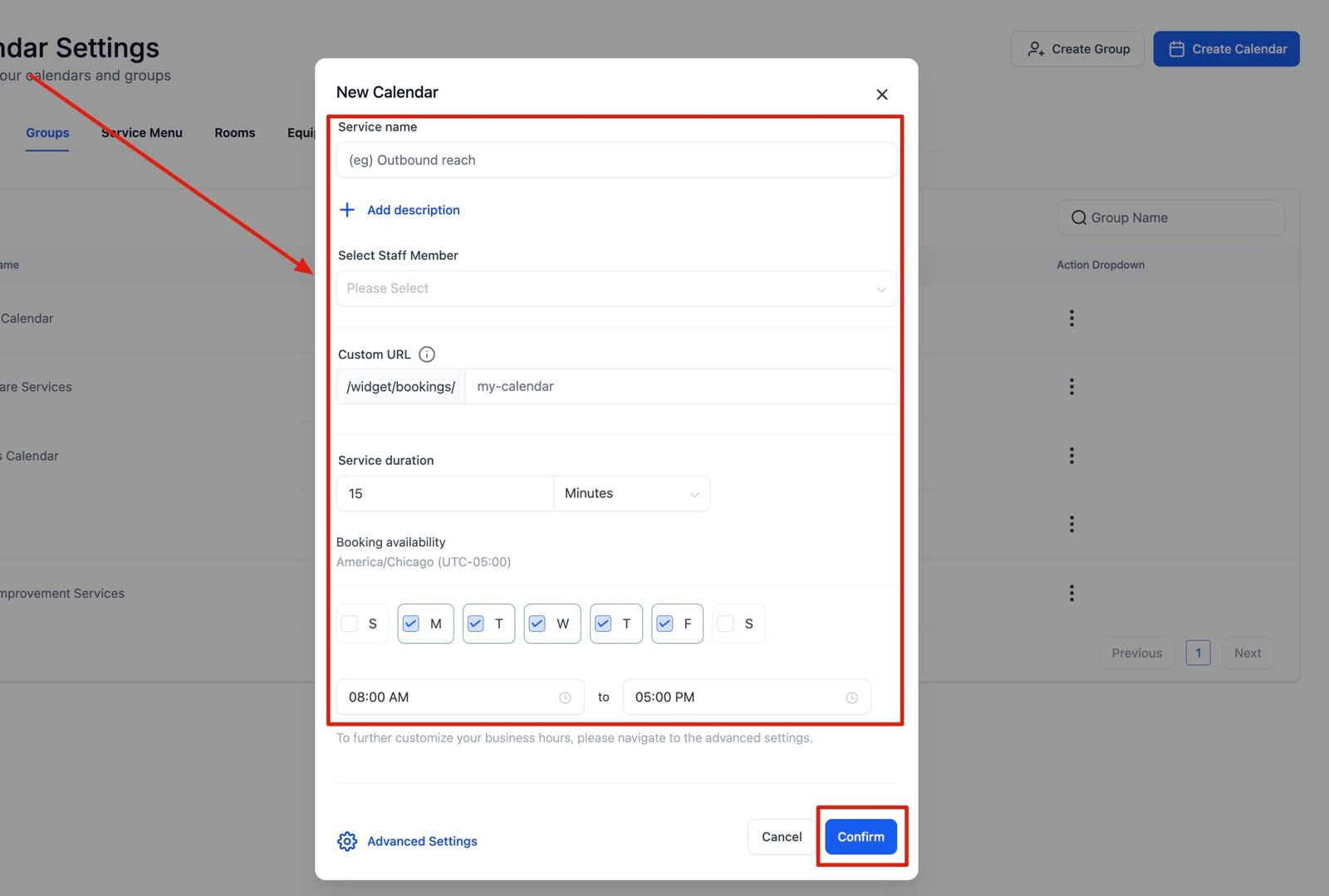Viewport: 1329px width, 896px height.
Task: Click the clock icon in start time field
Action: [x=565, y=698]
